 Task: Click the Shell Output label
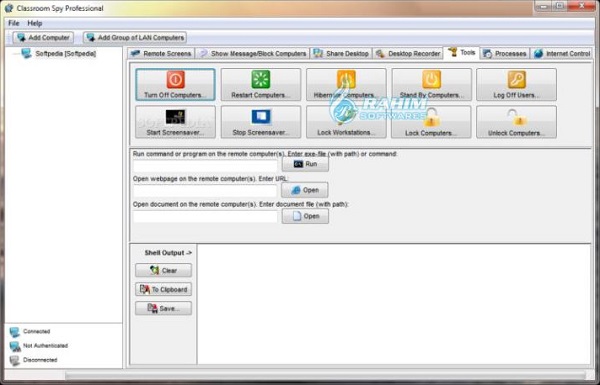[168, 253]
